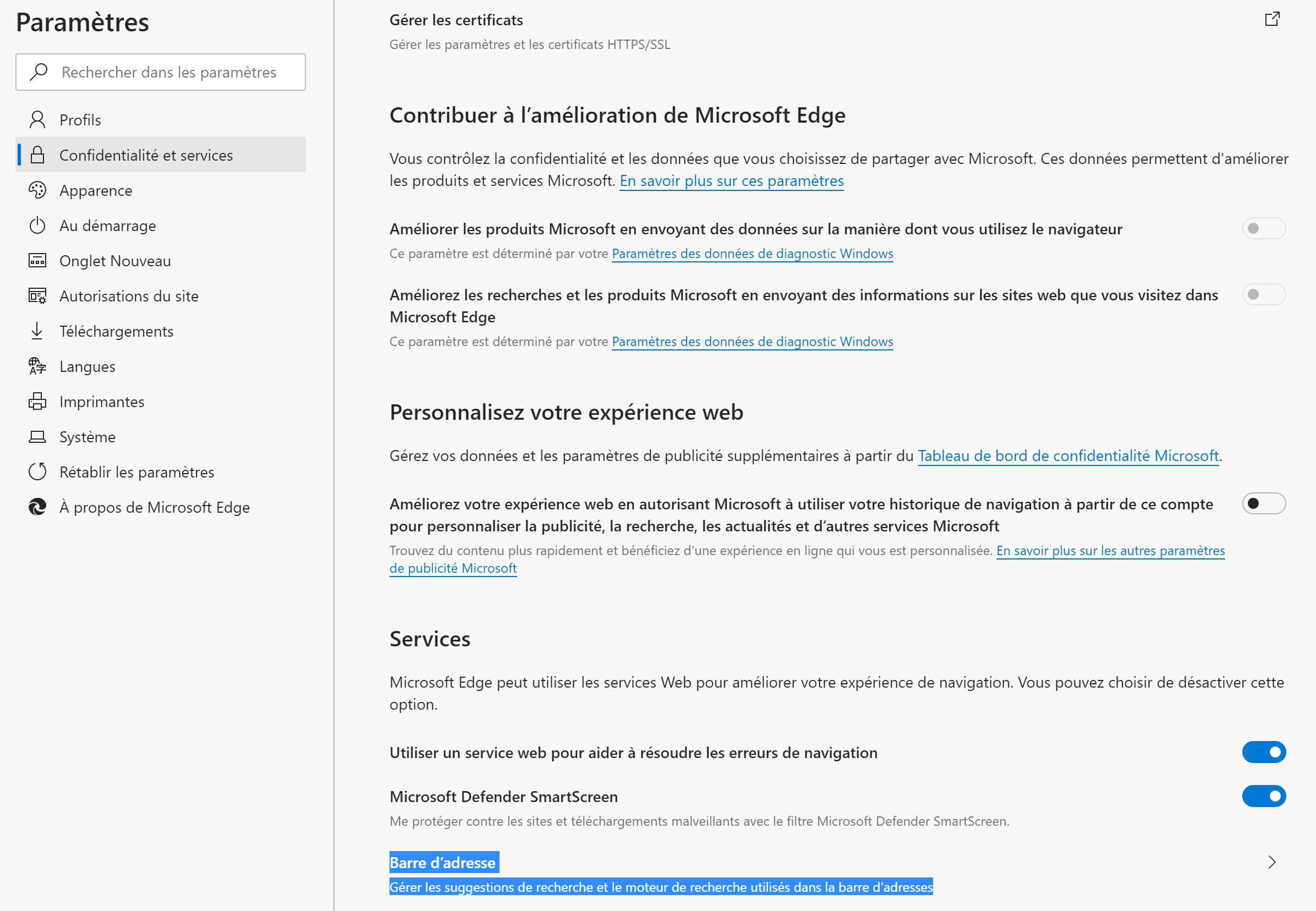1316x911 pixels.
Task: Expand Barre d'adresse chevron arrow
Action: (x=1272, y=862)
